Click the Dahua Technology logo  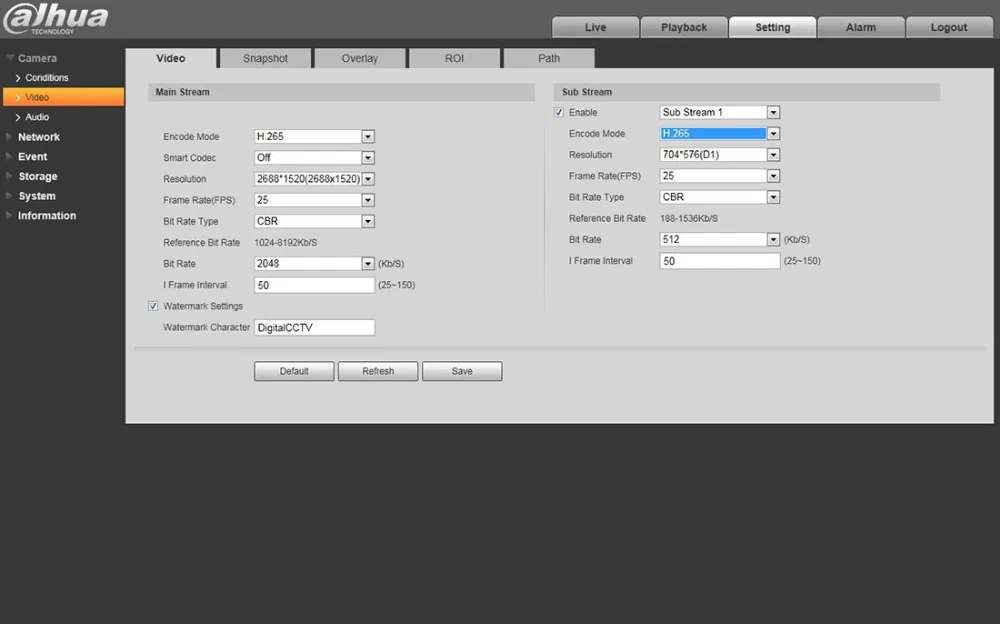click(56, 19)
